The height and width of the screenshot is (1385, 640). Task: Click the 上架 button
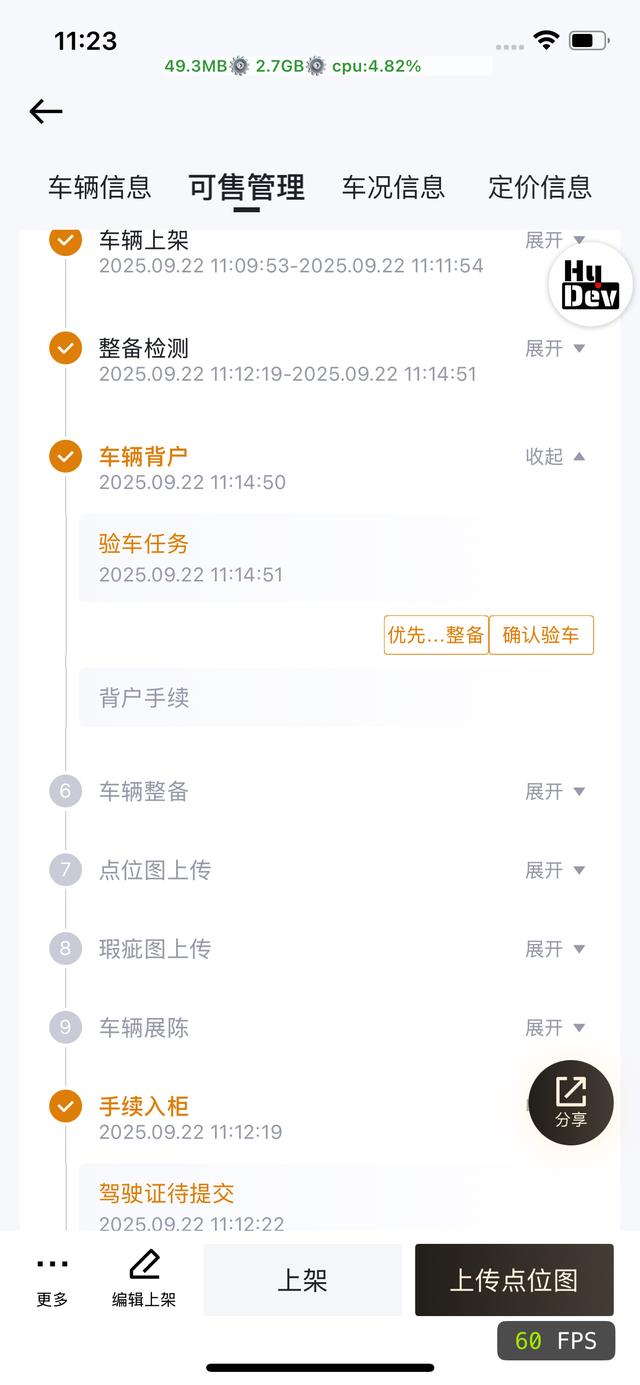pos(302,1280)
